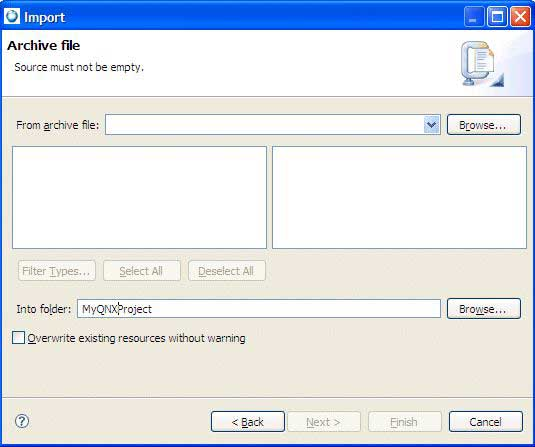
Task: Browse for the destination Into folder
Action: pos(484,309)
